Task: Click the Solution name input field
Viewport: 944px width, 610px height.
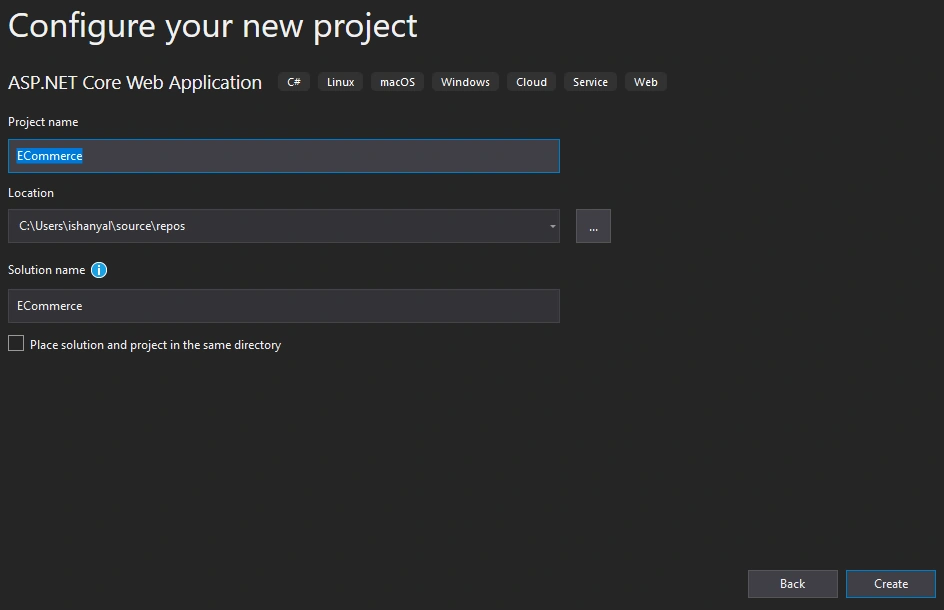Action: tap(284, 306)
